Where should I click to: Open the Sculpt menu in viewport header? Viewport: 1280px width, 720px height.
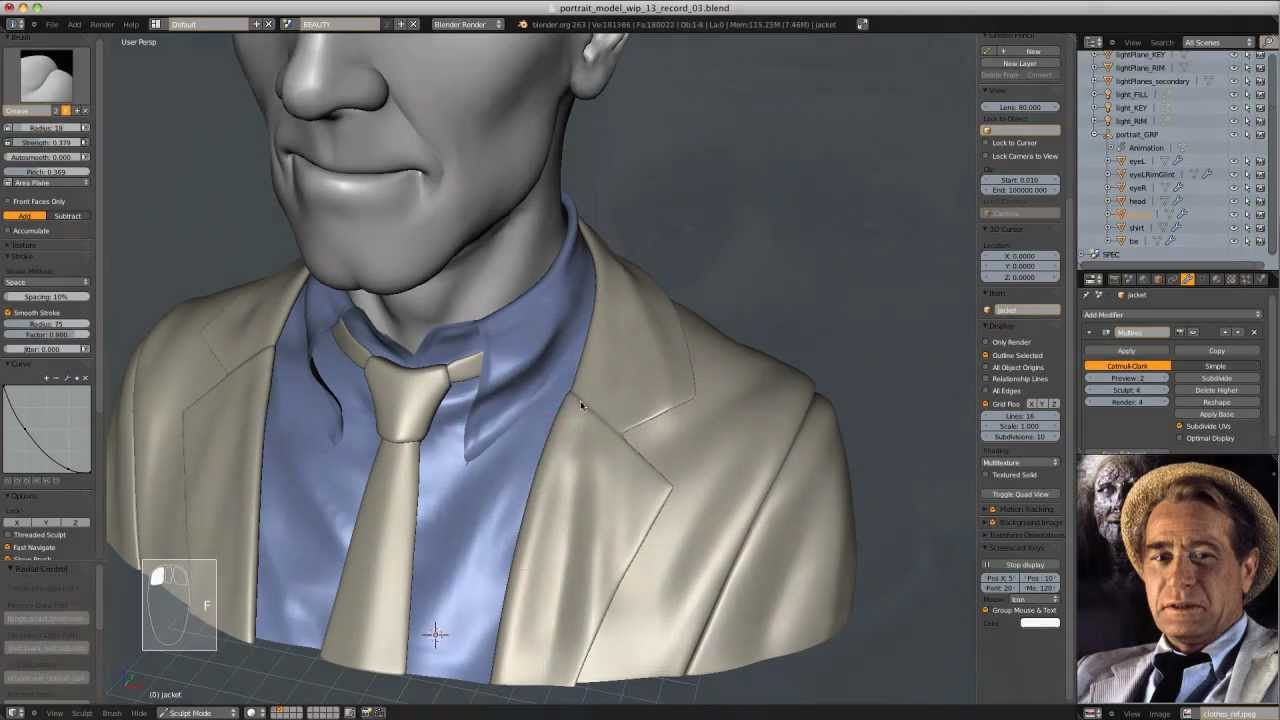[x=81, y=713]
